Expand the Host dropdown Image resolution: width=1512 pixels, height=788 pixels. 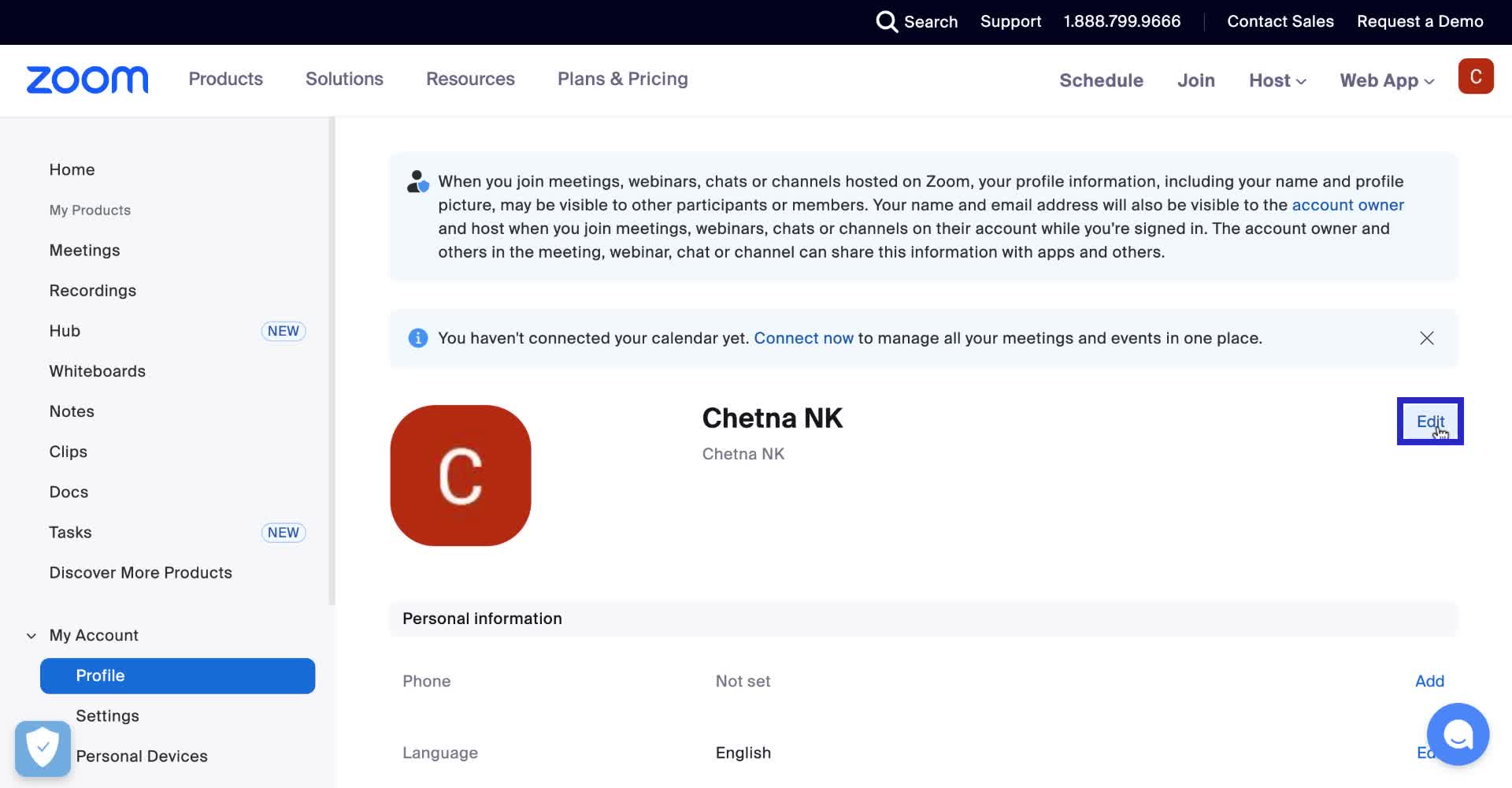coord(1277,80)
